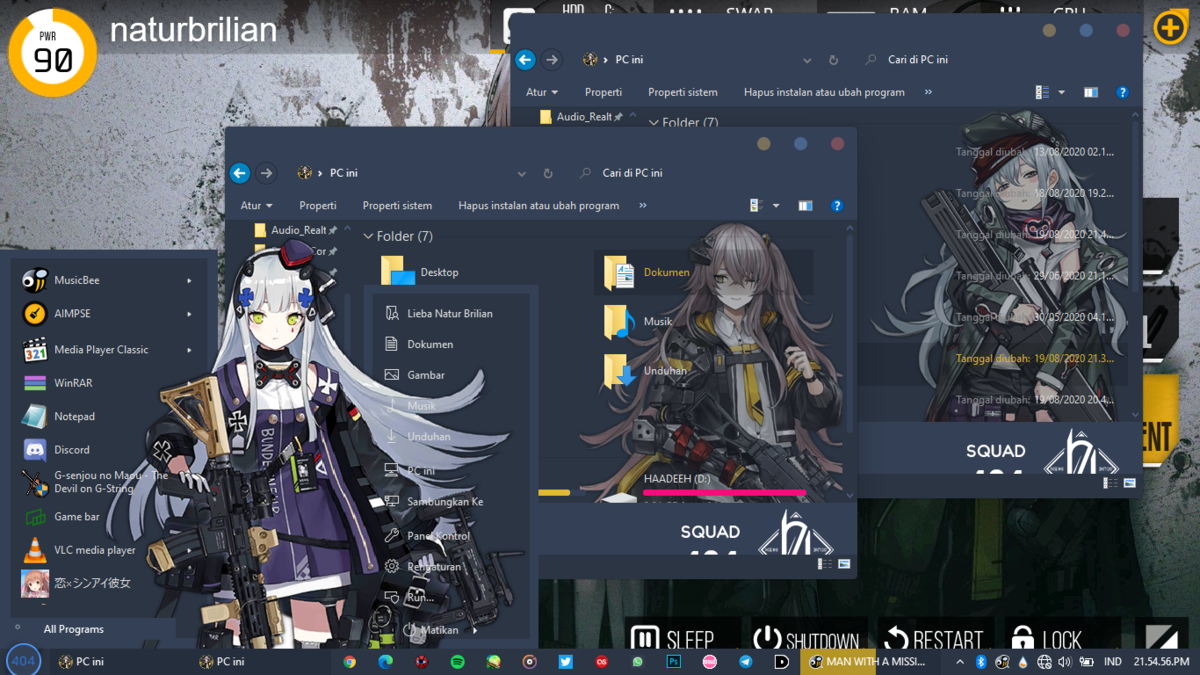Screen dimensions: 1200x675
Task: Click Properti sistem in front window
Action: click(x=397, y=206)
